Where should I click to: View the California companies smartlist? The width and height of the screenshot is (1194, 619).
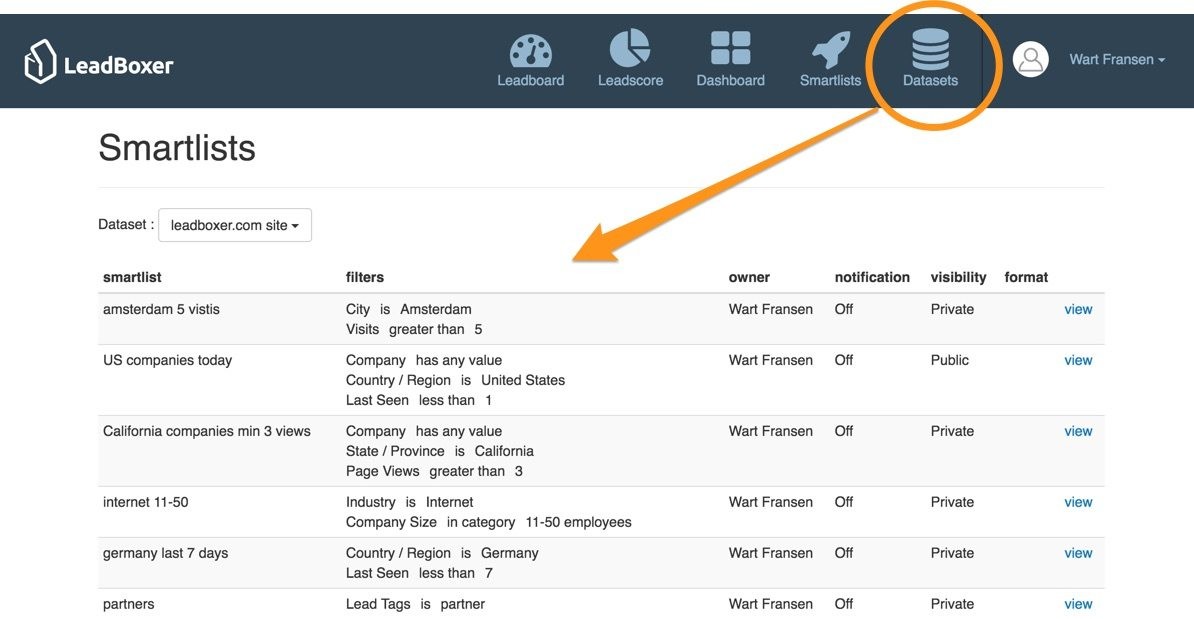point(1078,432)
